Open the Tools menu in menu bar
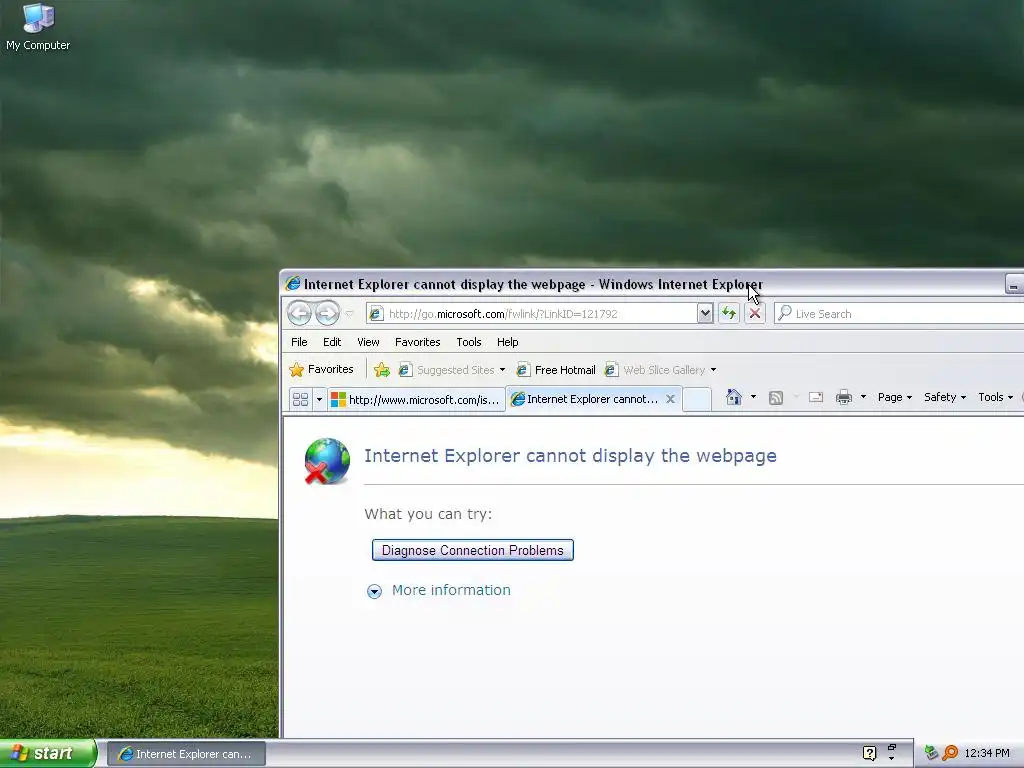The height and width of the screenshot is (768, 1024). (469, 342)
